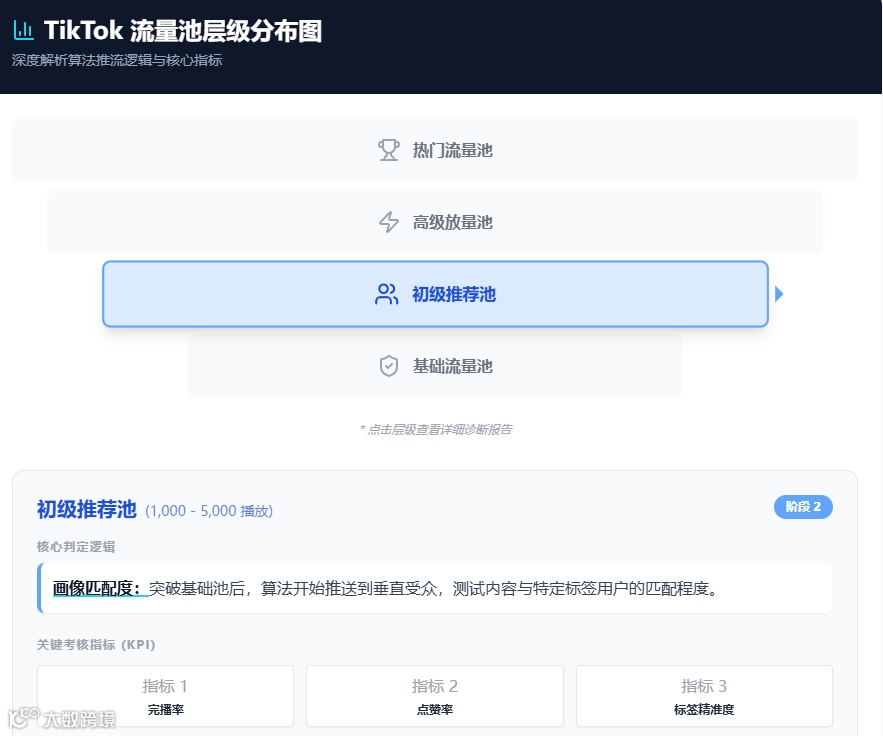This screenshot has width=883, height=736.
Task: Click the bar chart icon beside TikTok title
Action: 23,30
